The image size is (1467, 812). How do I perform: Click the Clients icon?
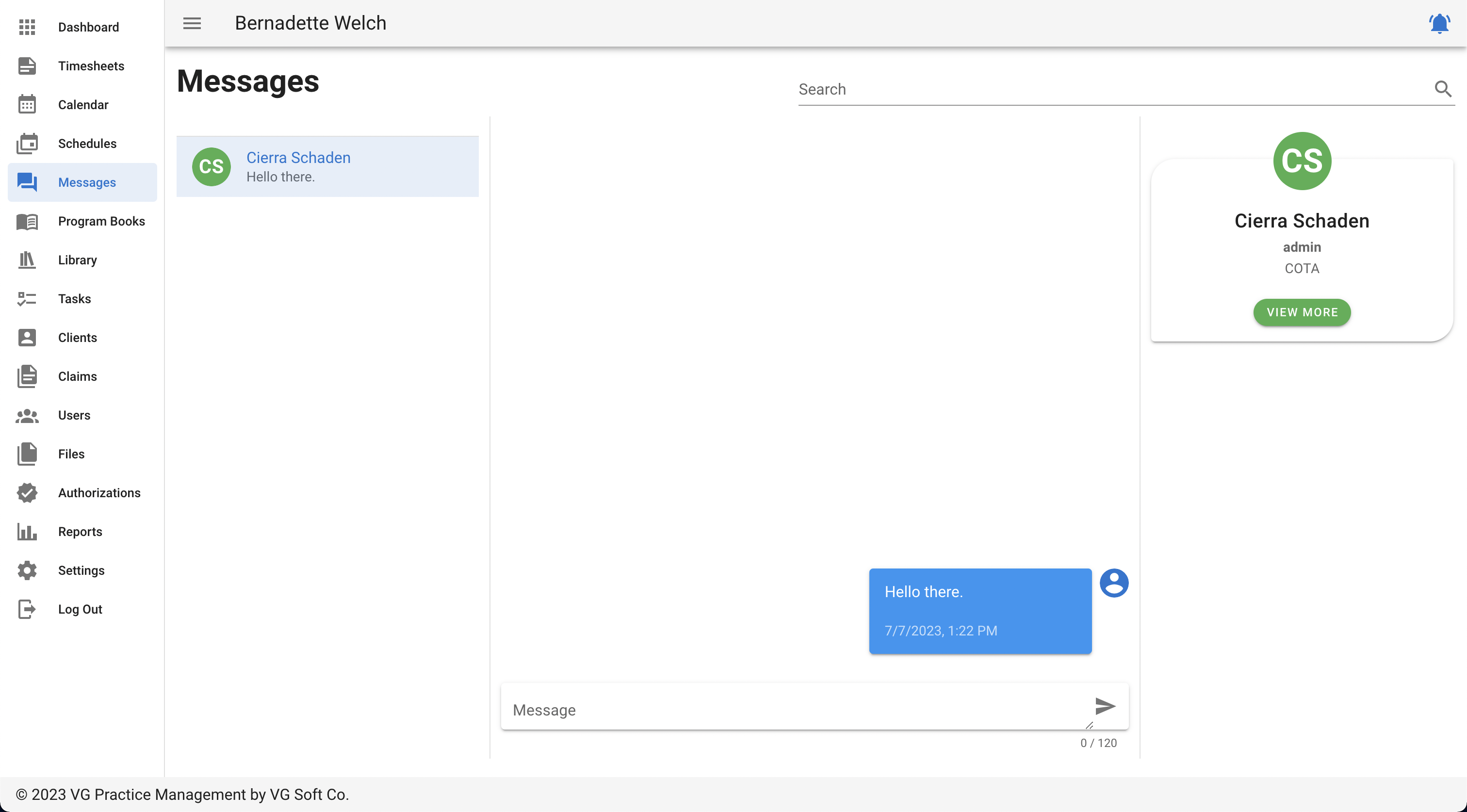click(27, 337)
